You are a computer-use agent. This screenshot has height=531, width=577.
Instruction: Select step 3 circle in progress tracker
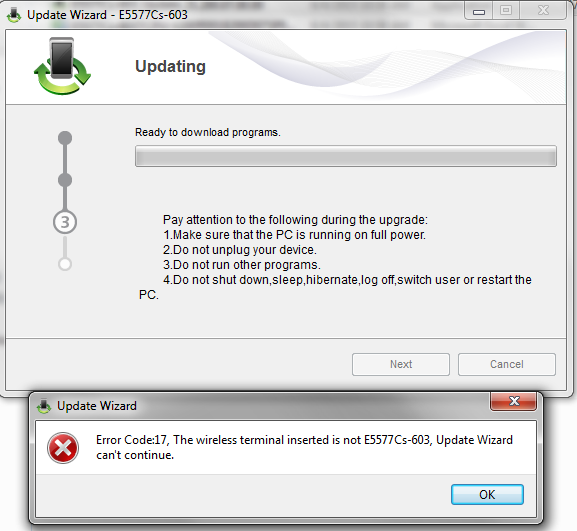click(x=65, y=222)
